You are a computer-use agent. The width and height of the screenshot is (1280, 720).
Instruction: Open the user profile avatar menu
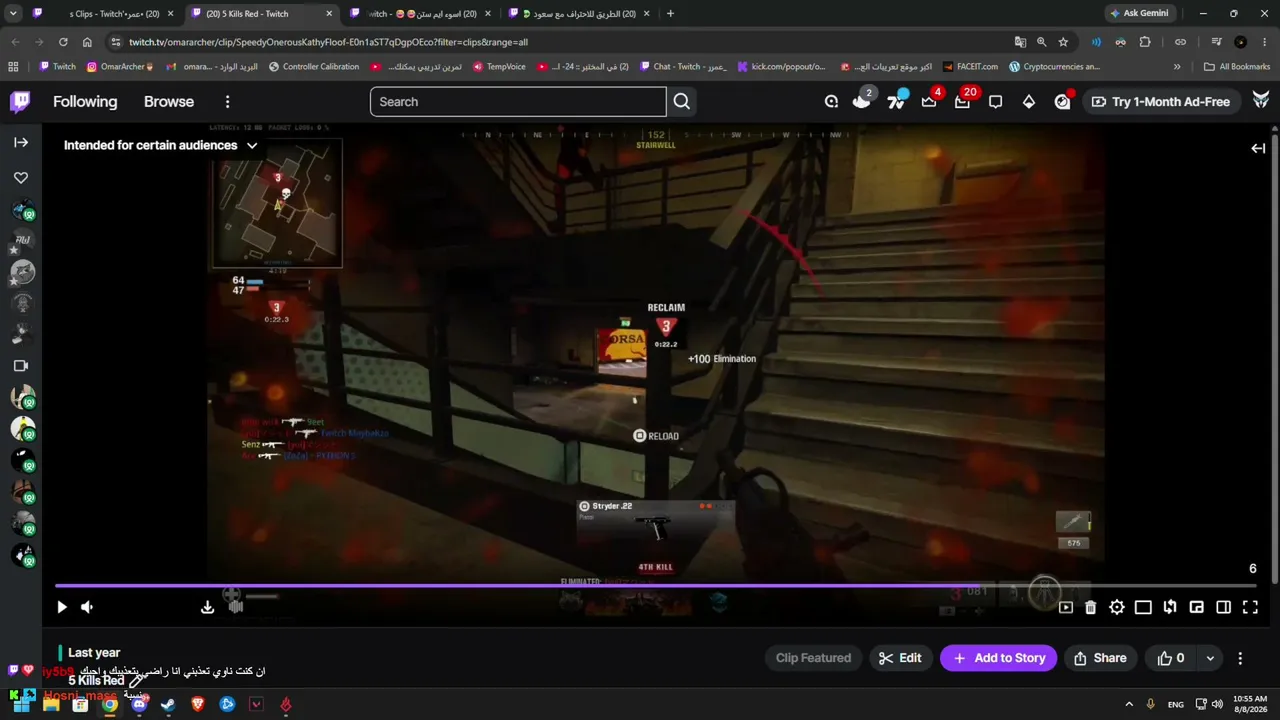pos(1261,102)
